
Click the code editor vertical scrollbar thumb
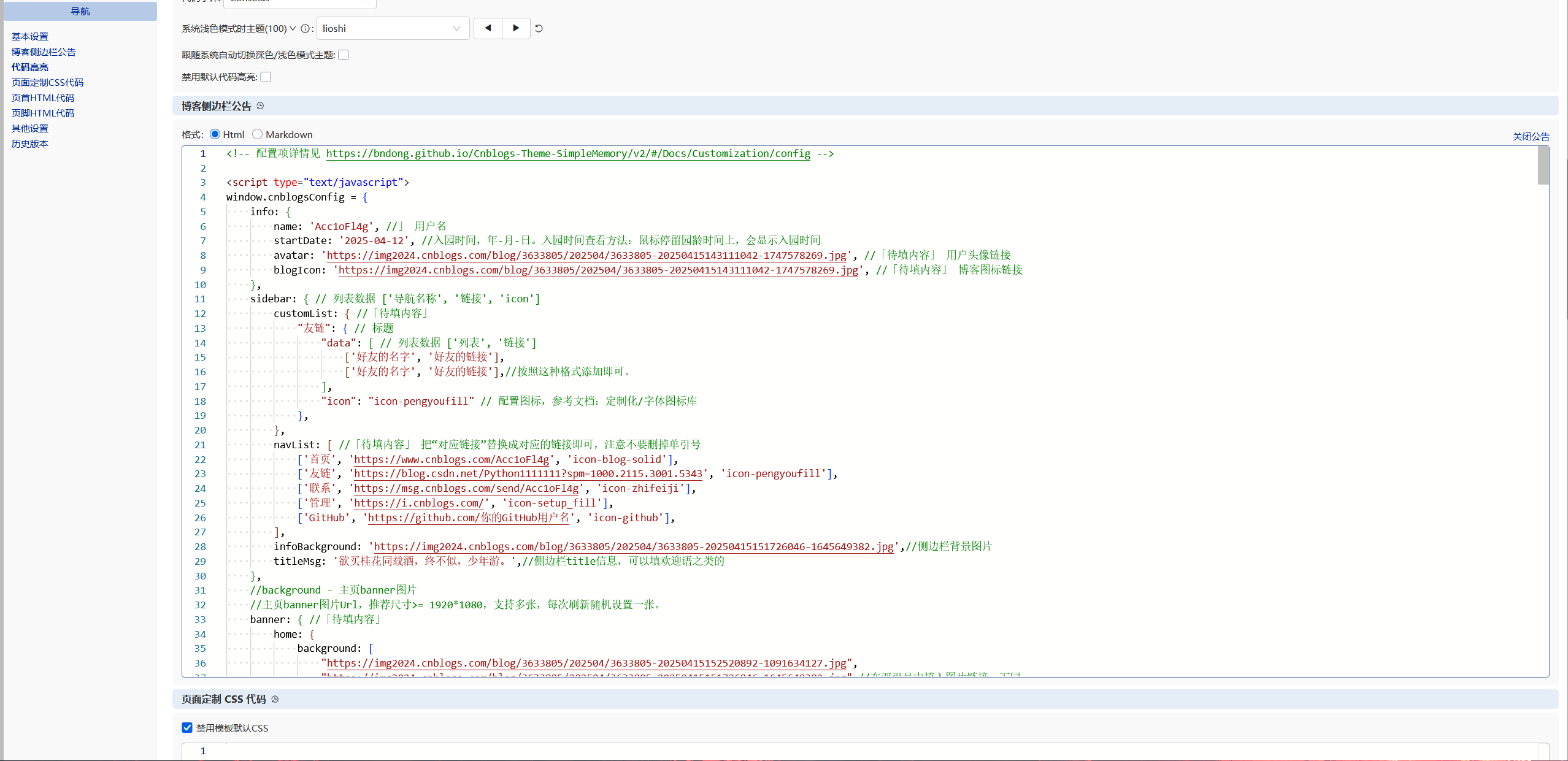(x=1543, y=166)
